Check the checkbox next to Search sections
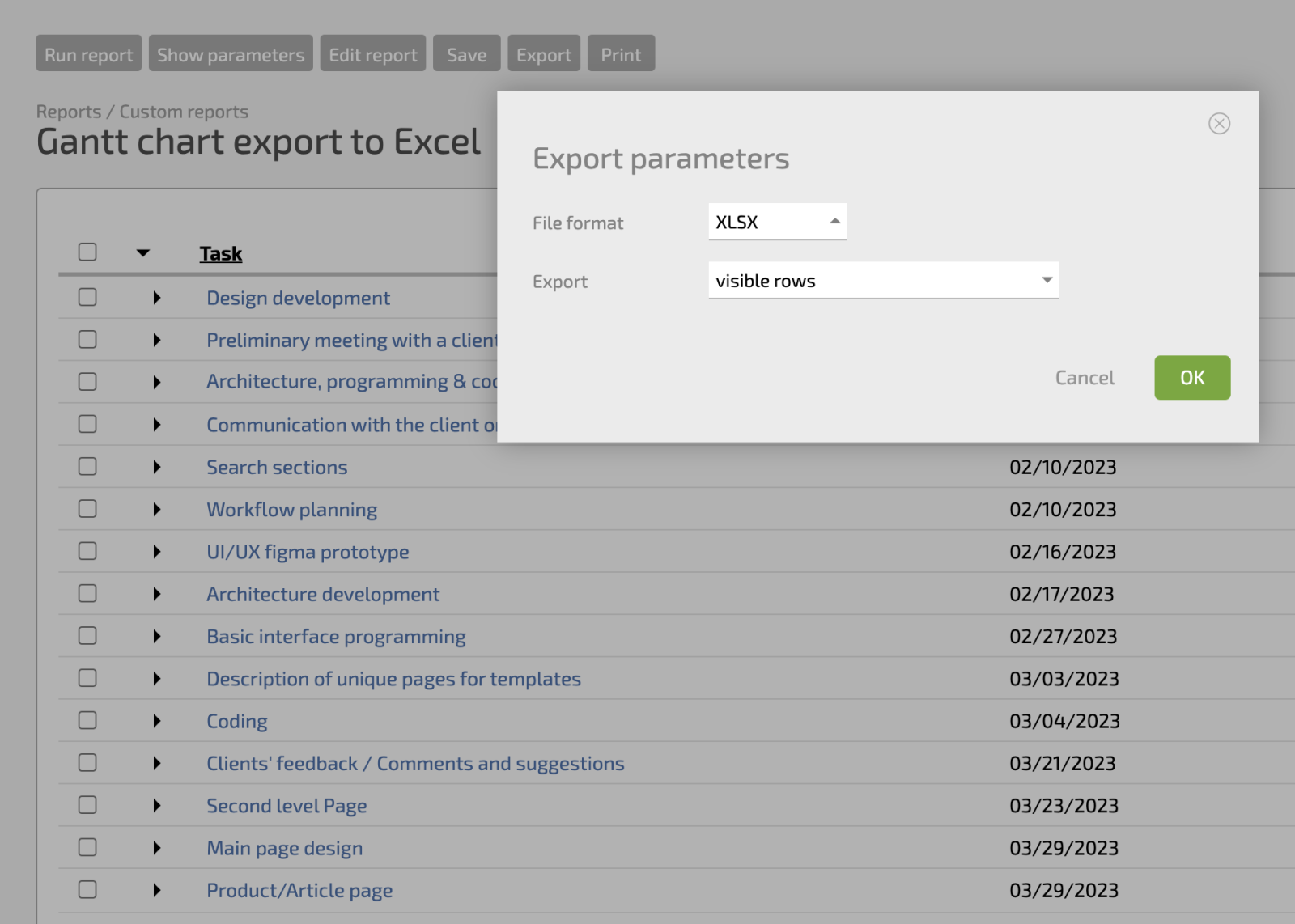Screen dimensions: 1295x924 87,466
